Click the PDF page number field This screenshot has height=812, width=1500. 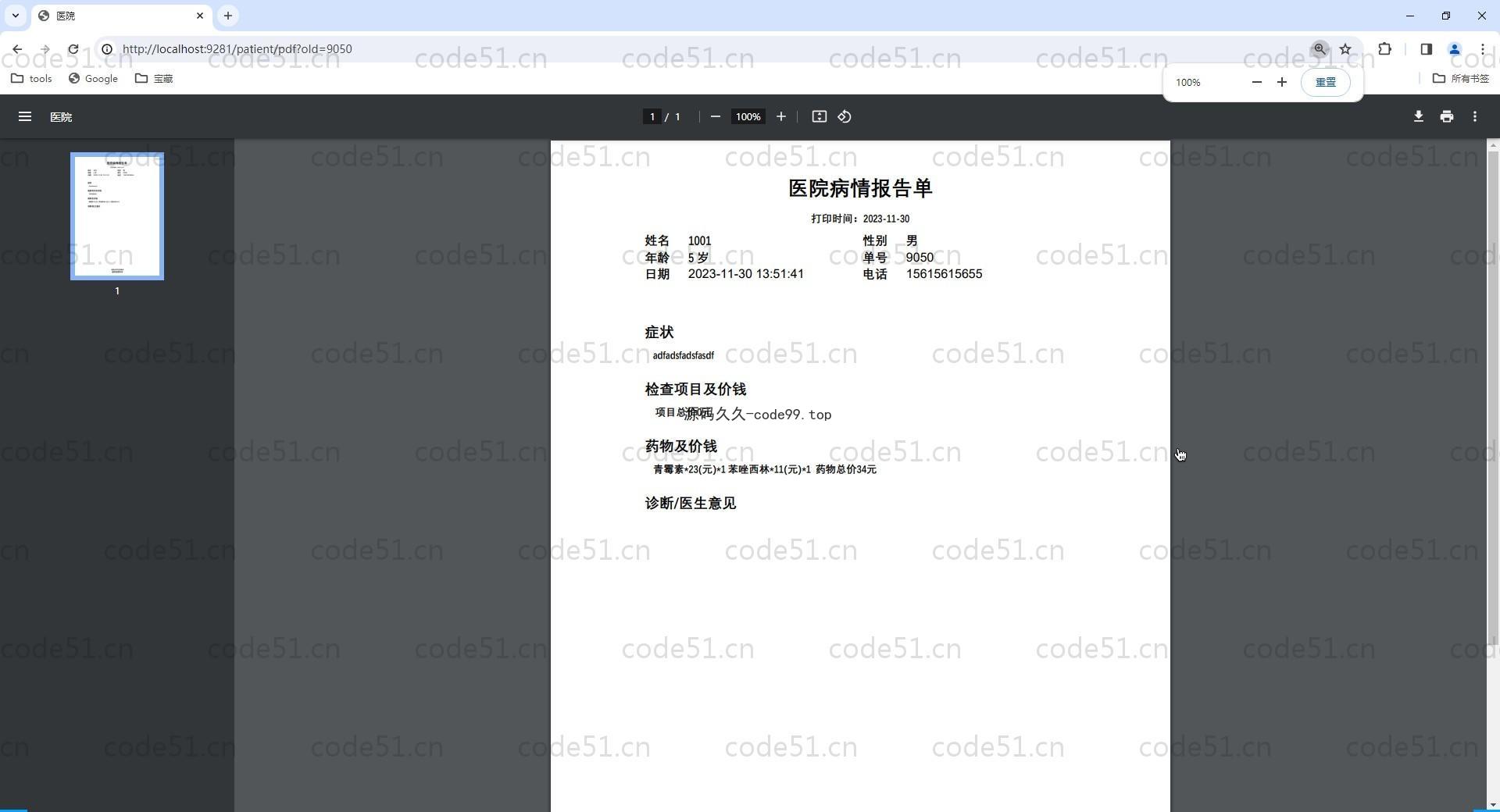(652, 116)
